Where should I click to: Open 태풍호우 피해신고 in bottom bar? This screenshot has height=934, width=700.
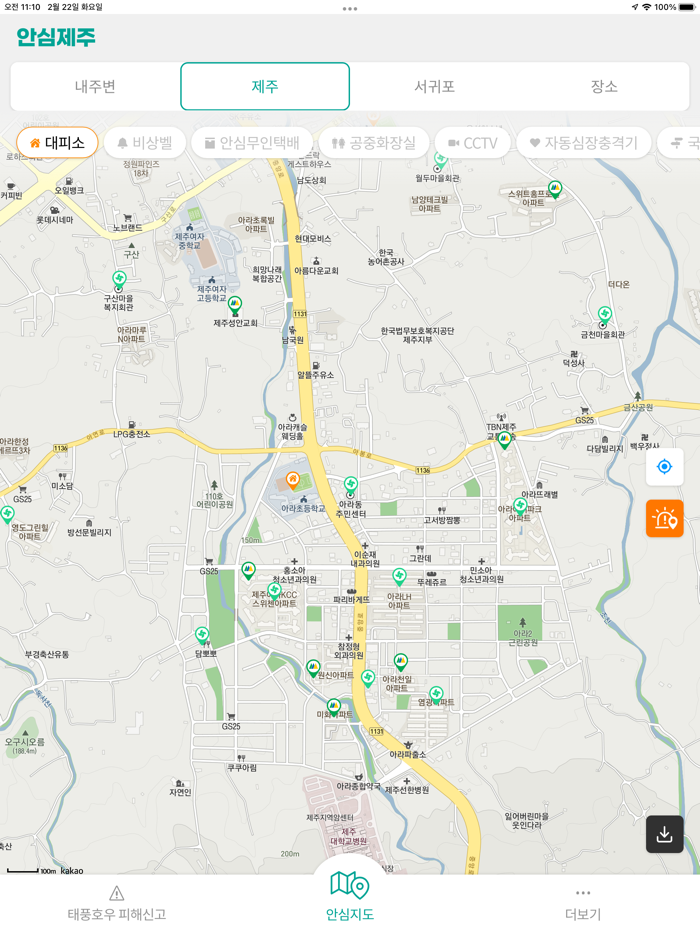pos(117,904)
